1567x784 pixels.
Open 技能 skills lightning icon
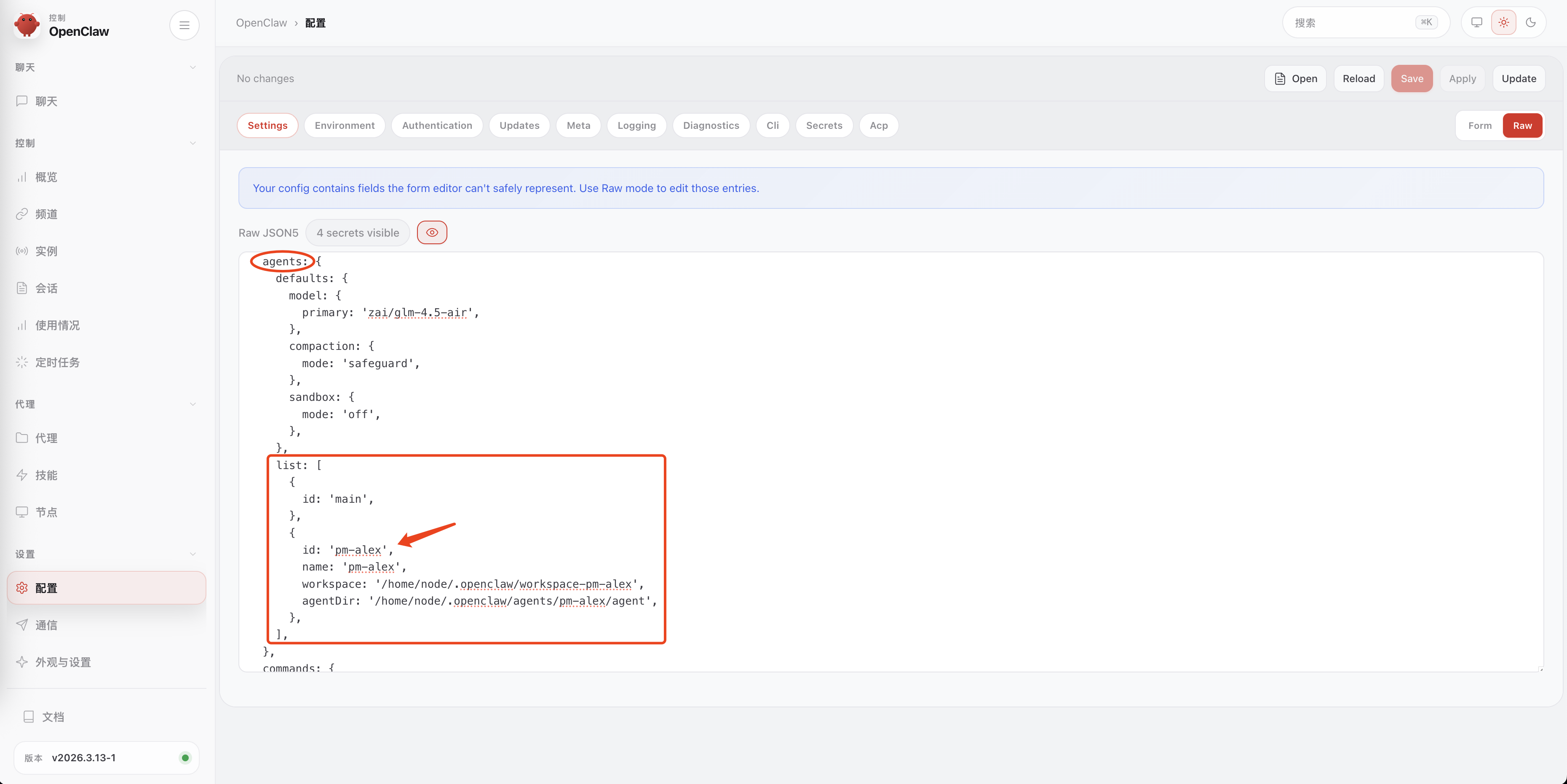[x=22, y=475]
